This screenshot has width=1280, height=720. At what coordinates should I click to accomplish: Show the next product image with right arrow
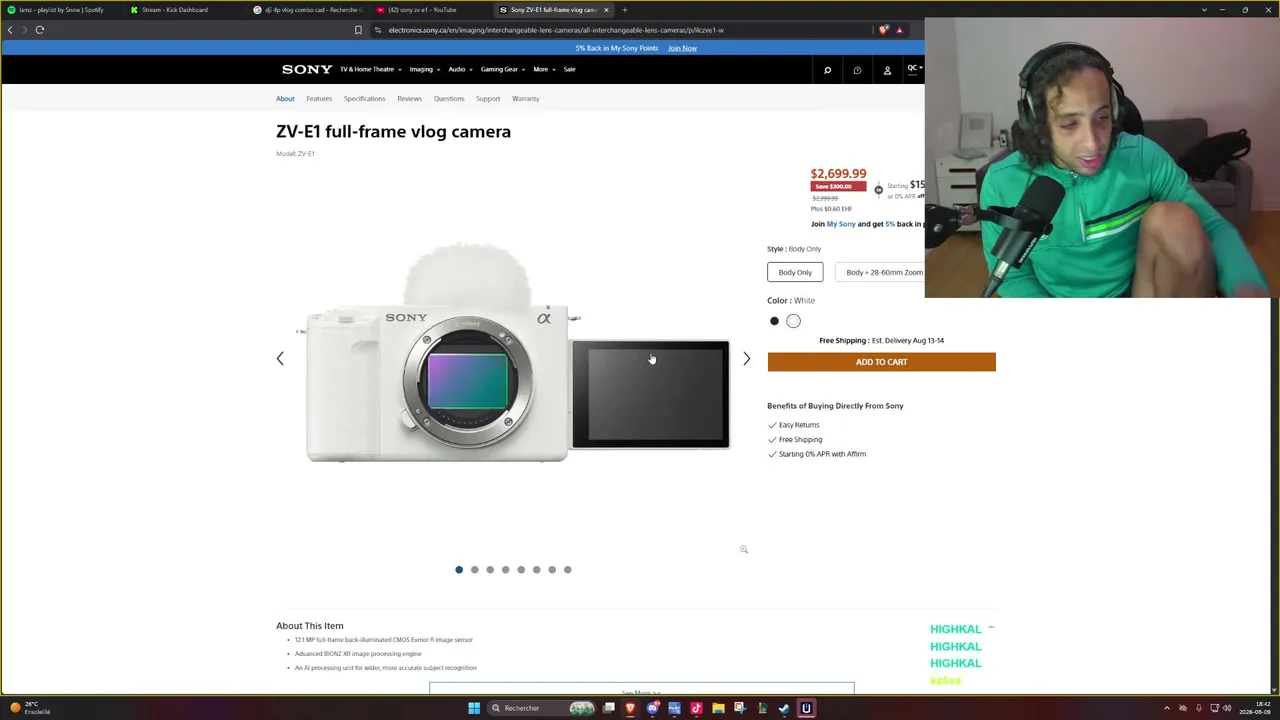[746, 358]
